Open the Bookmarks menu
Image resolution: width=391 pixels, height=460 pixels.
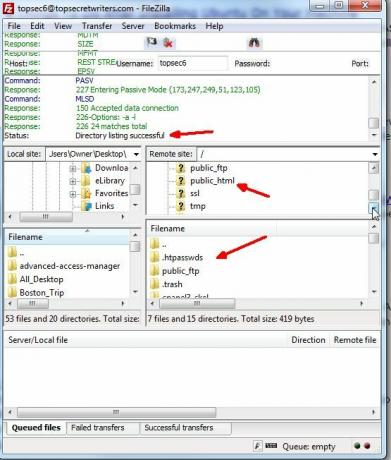(175, 26)
